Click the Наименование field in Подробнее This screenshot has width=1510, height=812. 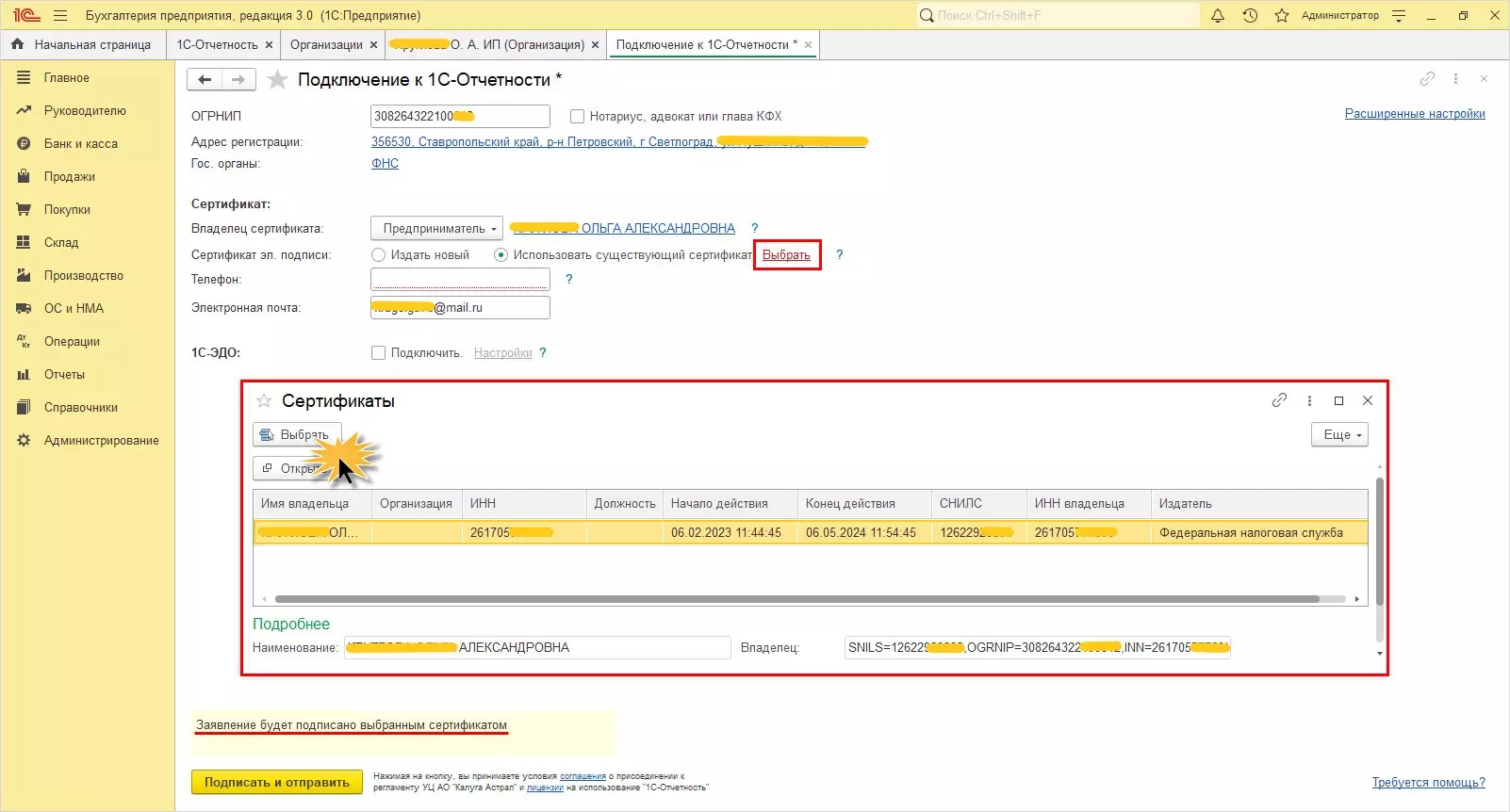click(x=537, y=647)
